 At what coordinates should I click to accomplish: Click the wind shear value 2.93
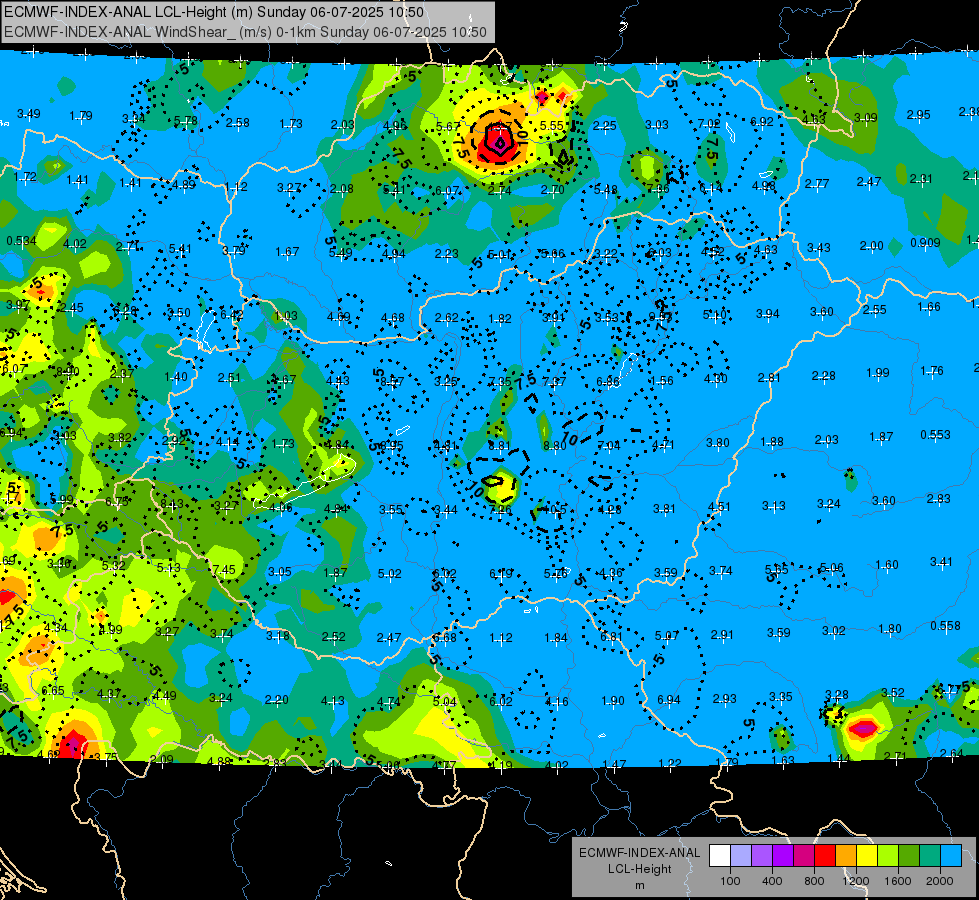coord(724,699)
